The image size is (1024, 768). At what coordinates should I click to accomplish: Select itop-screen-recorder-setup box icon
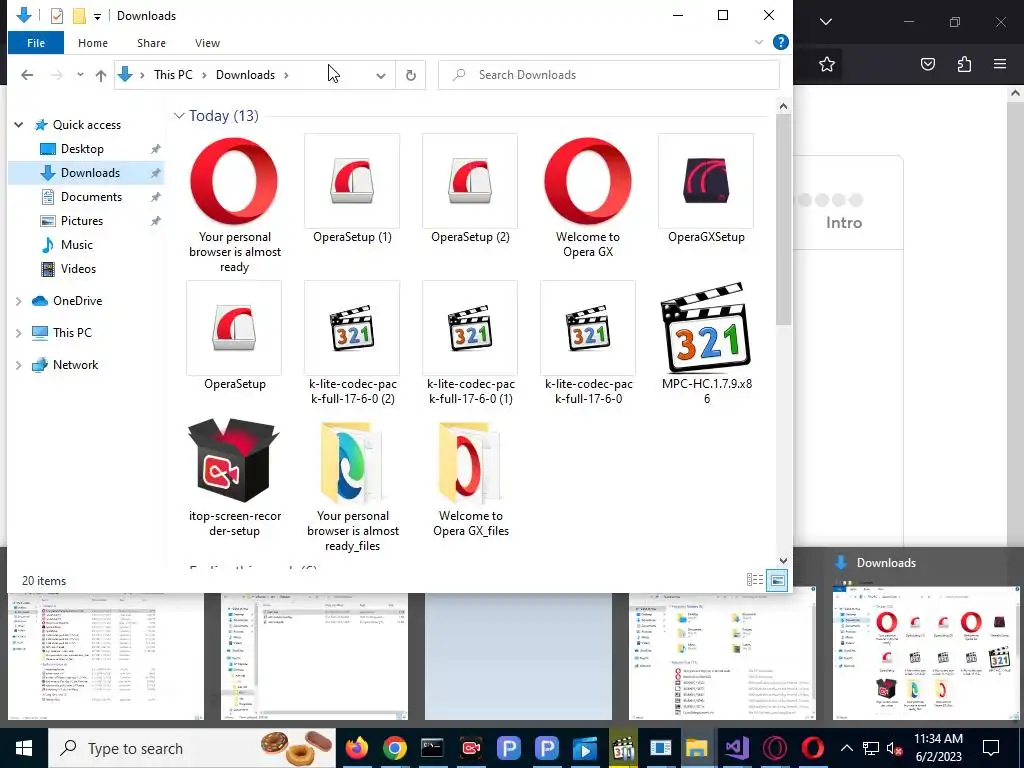tap(234, 460)
